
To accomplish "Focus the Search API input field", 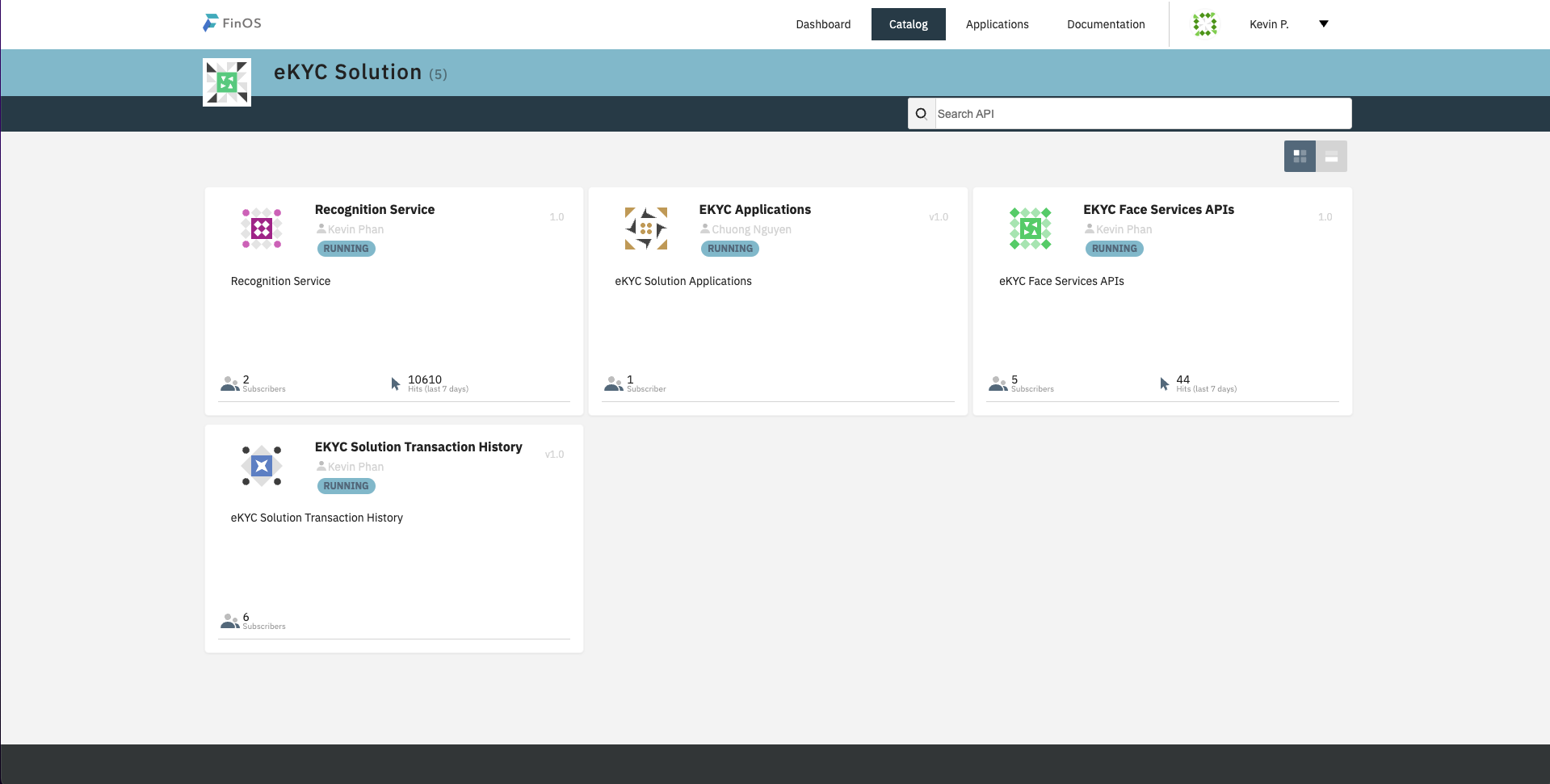I will [1142, 114].
